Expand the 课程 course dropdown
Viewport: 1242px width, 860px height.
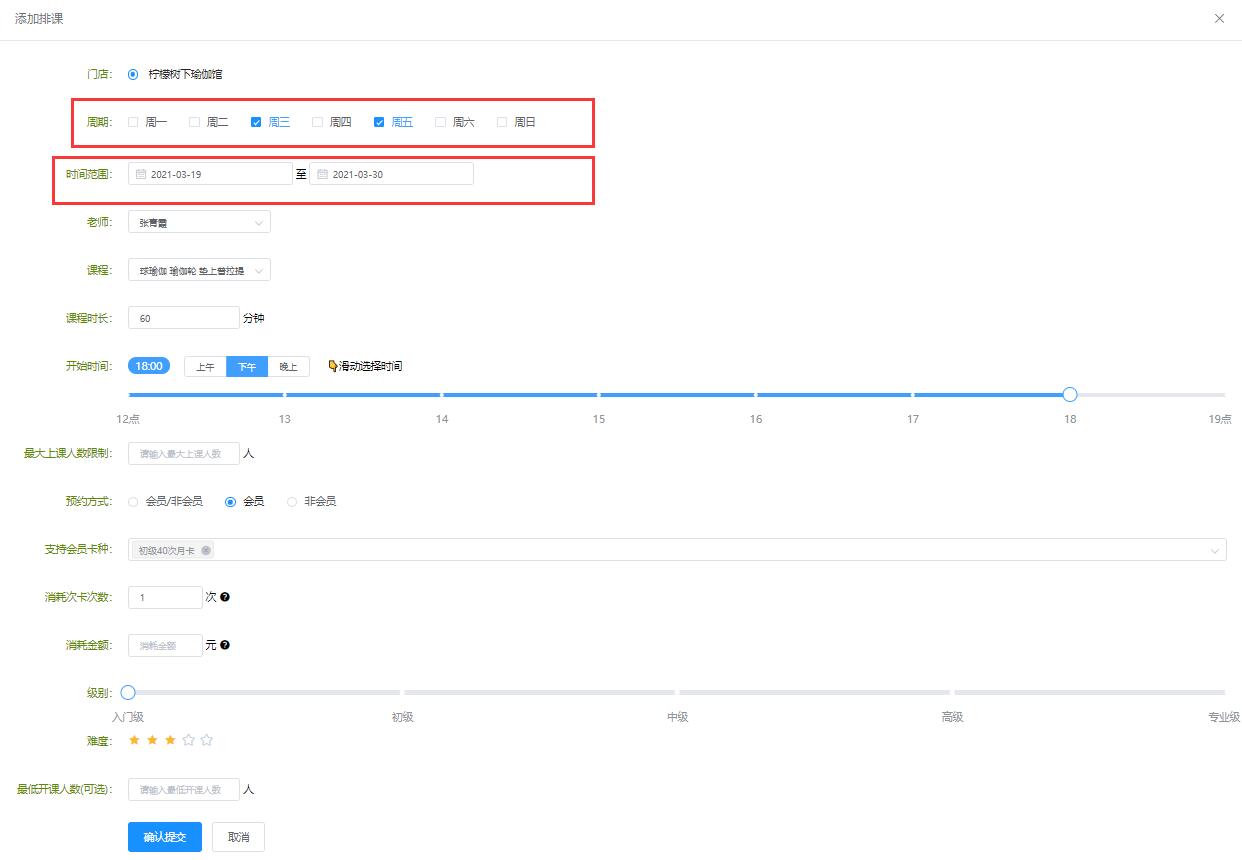[x=199, y=270]
